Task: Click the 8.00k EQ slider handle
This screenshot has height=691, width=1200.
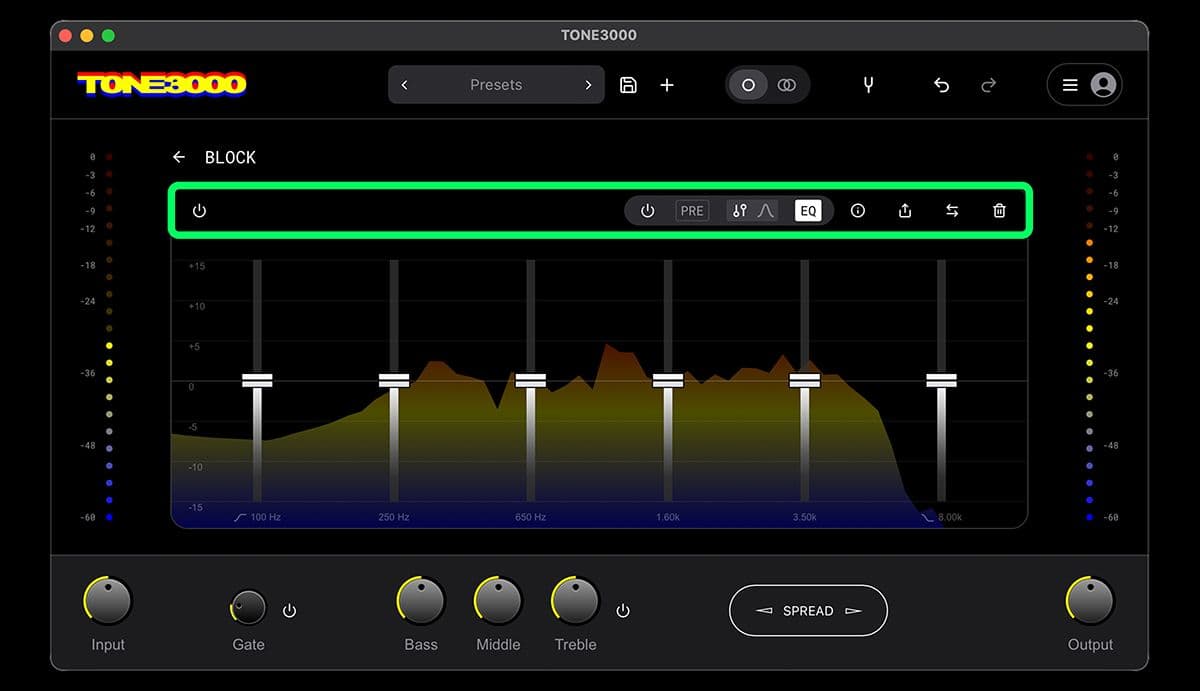Action: click(941, 381)
